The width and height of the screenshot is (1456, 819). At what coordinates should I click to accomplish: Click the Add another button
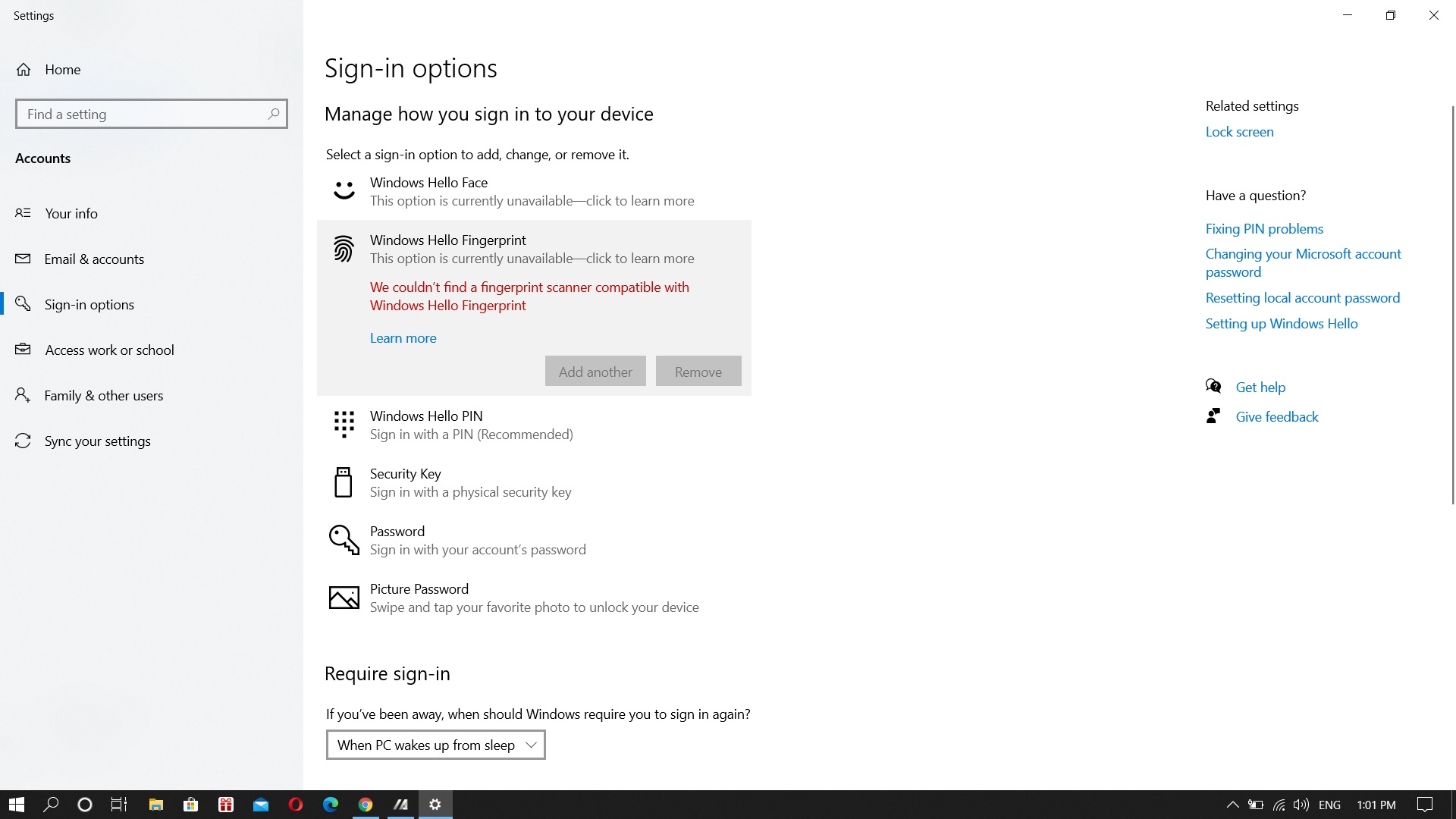595,371
